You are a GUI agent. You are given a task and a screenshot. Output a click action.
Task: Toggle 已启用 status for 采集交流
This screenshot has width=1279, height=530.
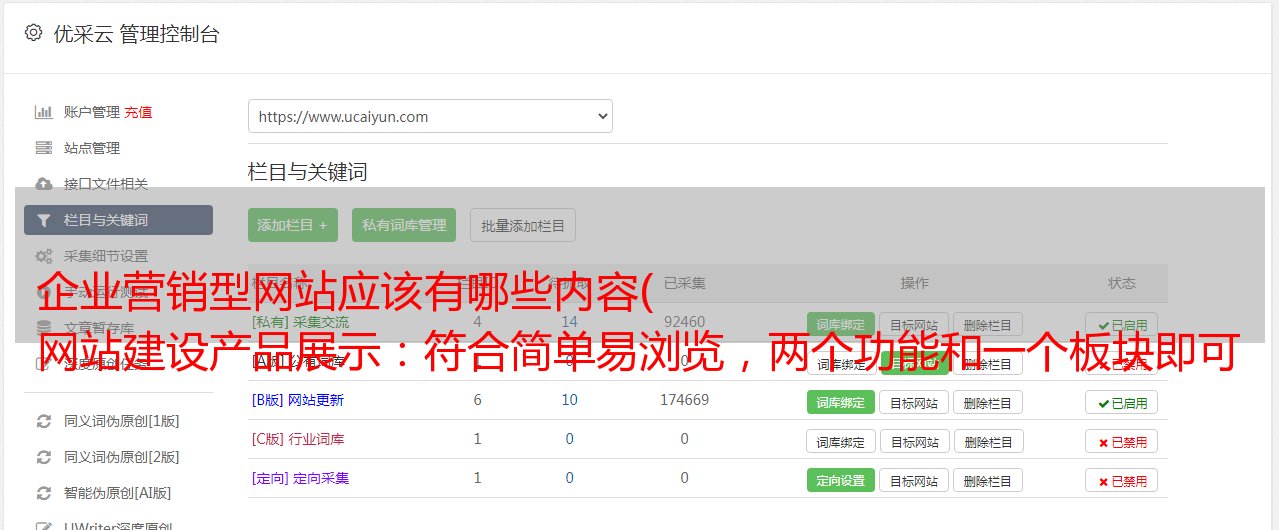point(1122,325)
